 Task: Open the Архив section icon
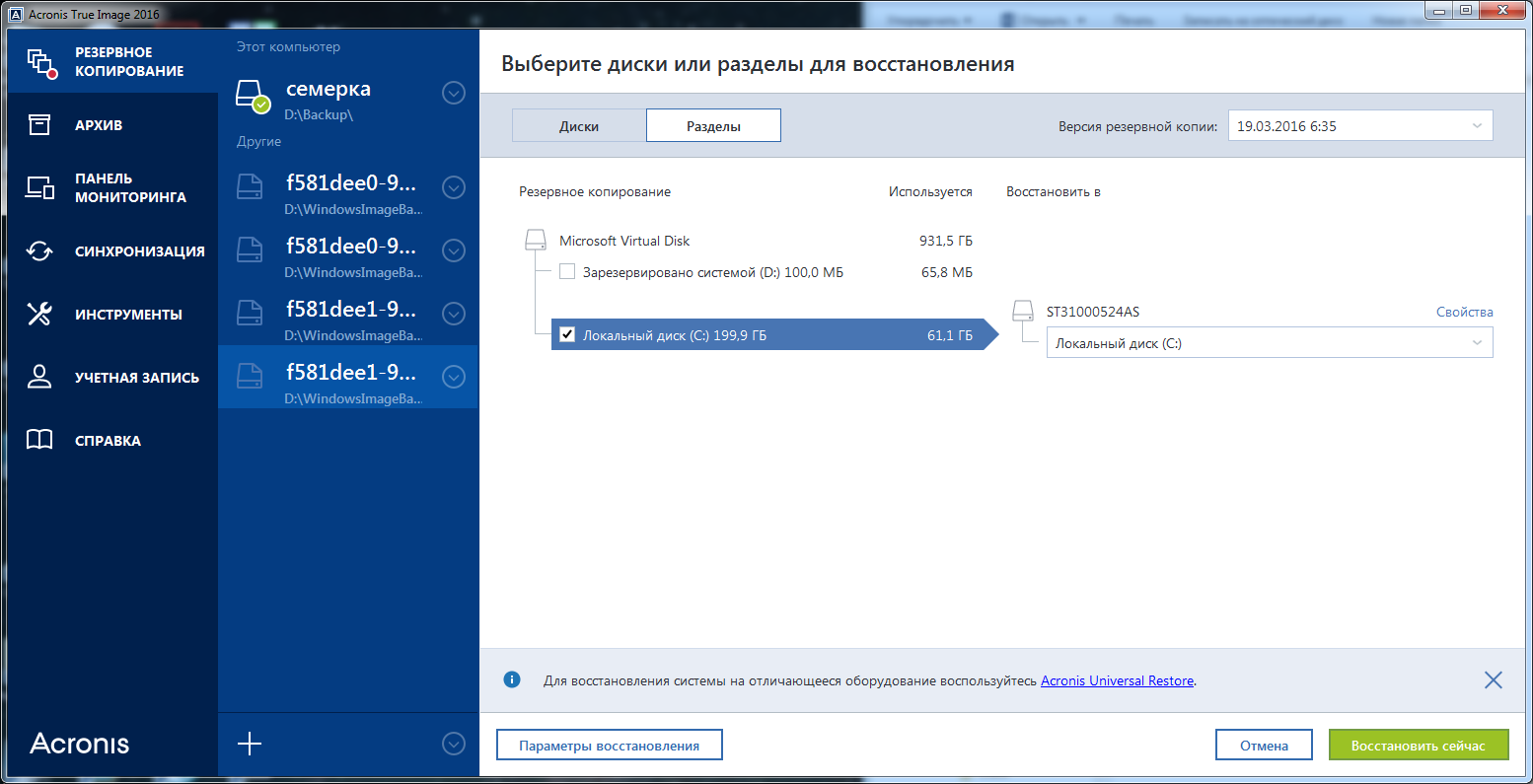point(39,125)
